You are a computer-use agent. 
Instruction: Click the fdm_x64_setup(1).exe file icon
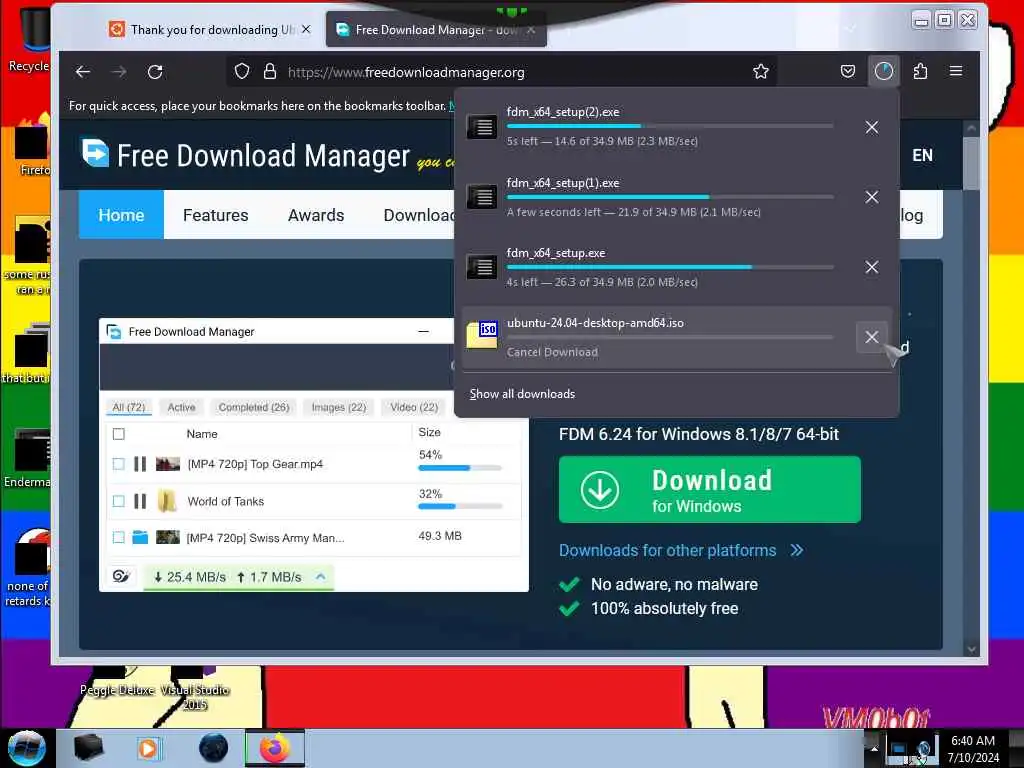[482, 197]
